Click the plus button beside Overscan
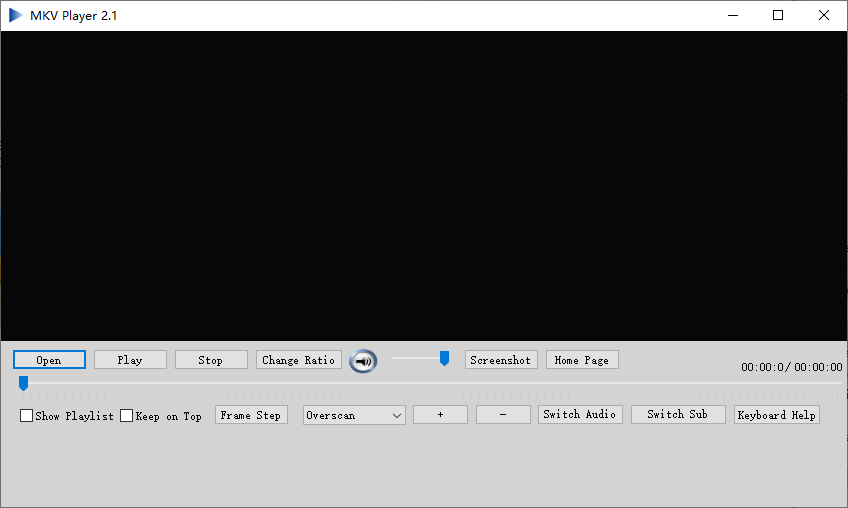 pyautogui.click(x=440, y=414)
